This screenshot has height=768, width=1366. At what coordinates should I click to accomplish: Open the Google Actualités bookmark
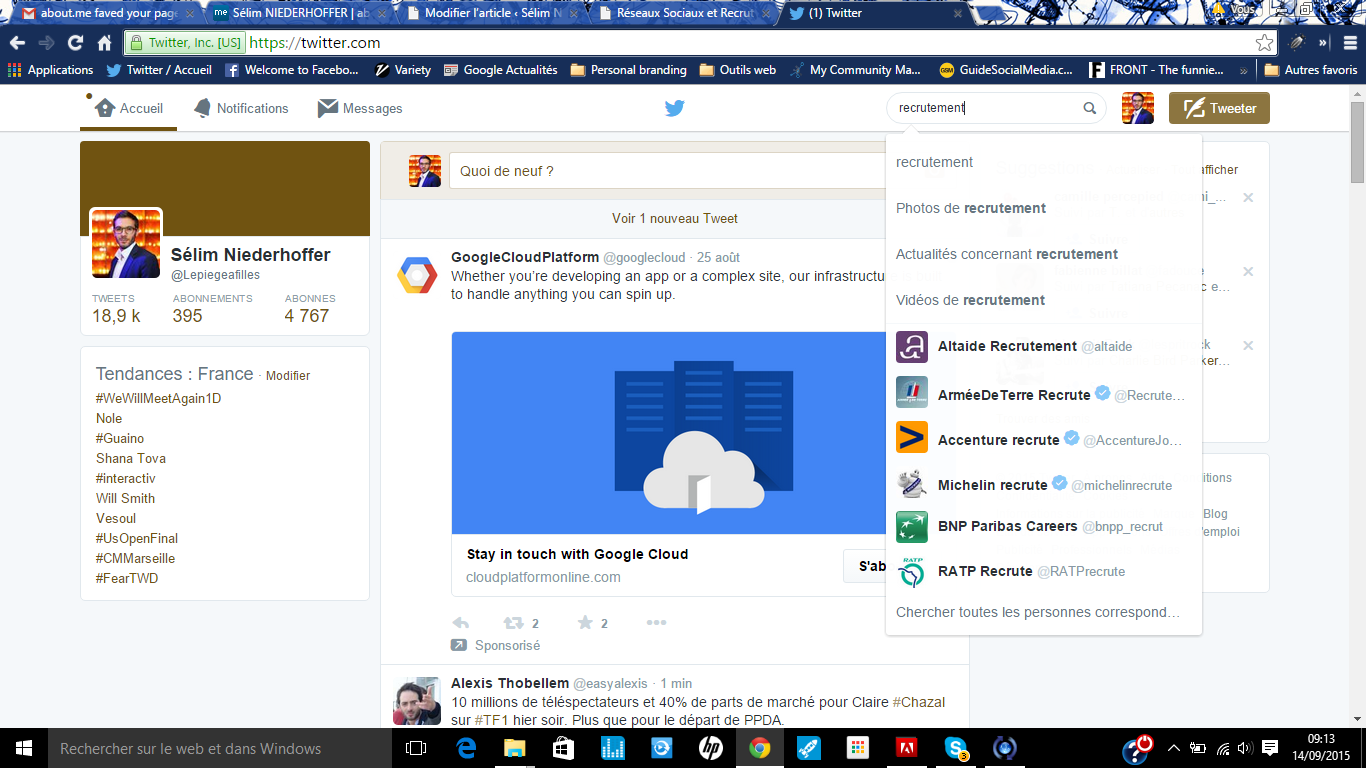(500, 70)
